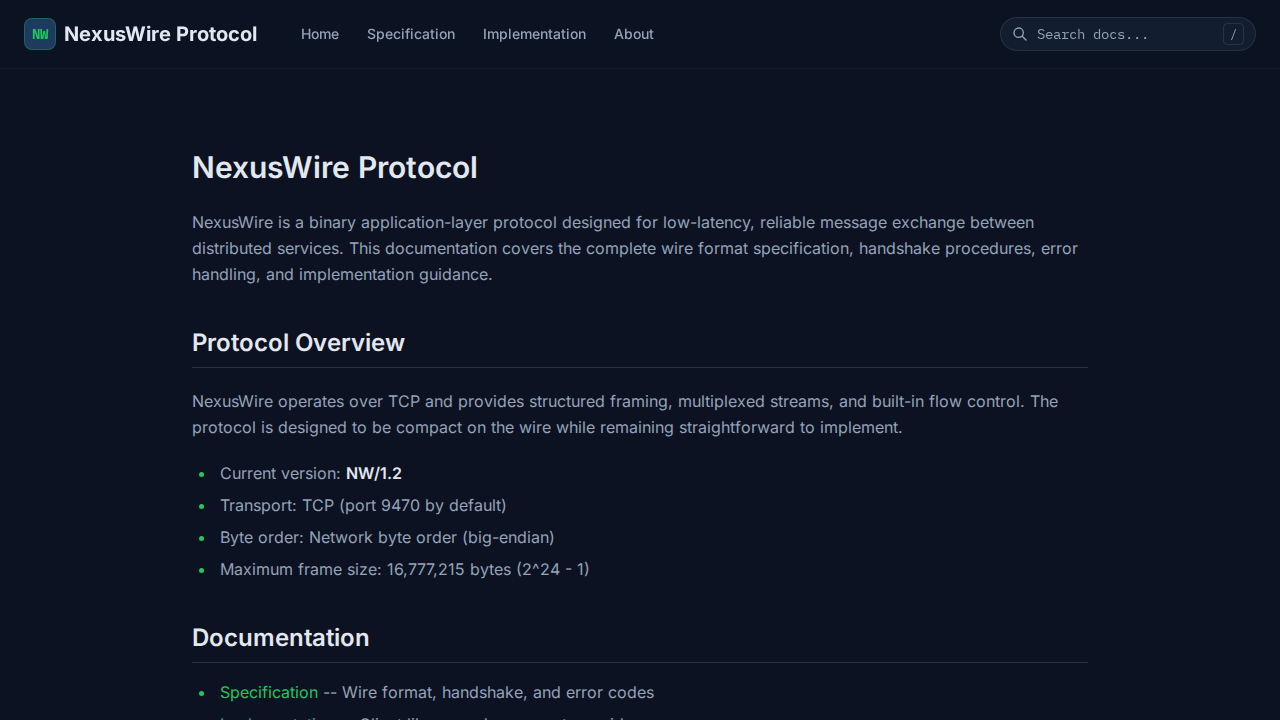Viewport: 1280px width, 720px height.
Task: Click the NW logo icon
Action: click(39, 33)
